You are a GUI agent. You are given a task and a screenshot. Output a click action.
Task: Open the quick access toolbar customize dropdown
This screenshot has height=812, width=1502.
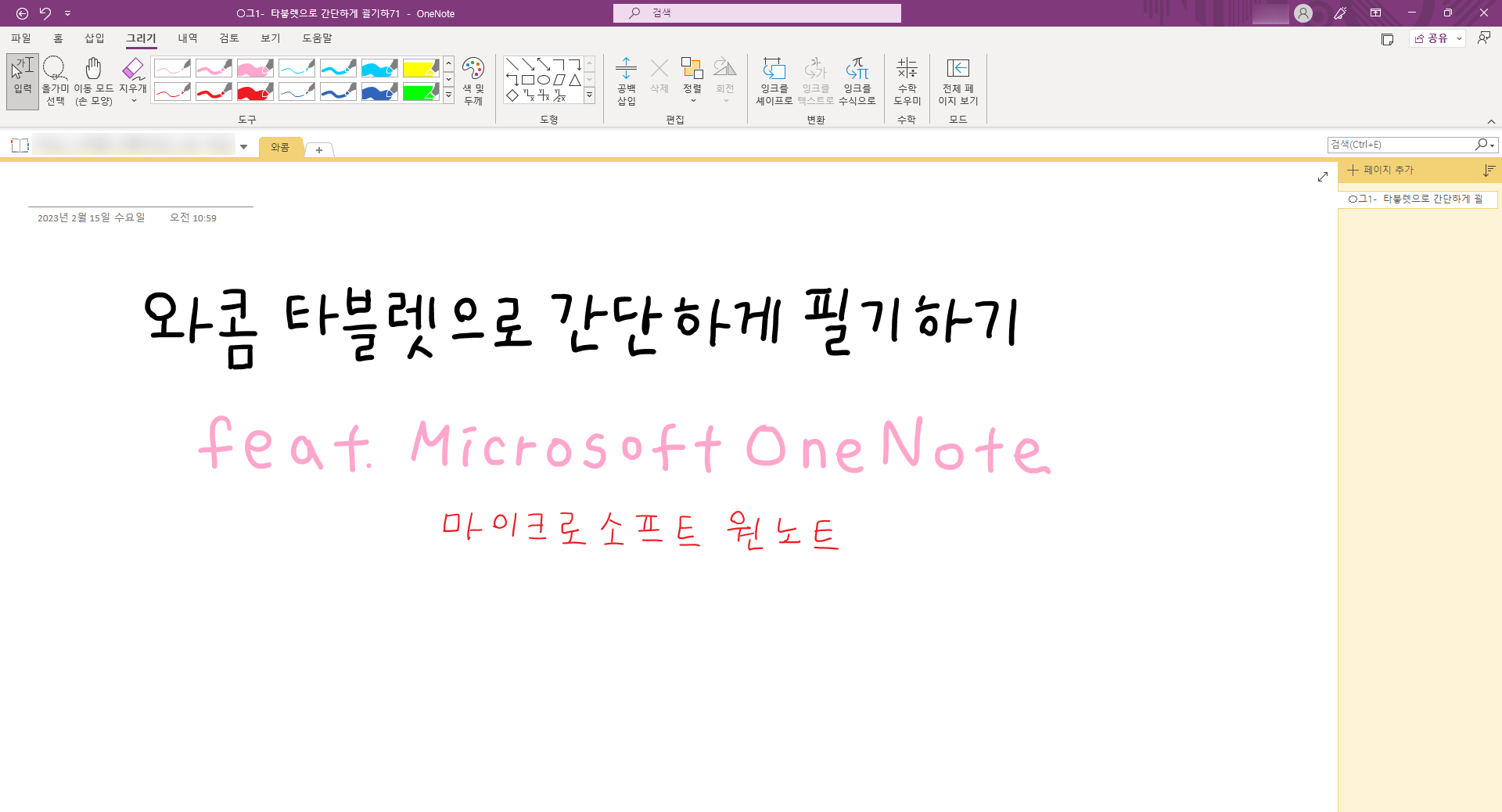(67, 13)
